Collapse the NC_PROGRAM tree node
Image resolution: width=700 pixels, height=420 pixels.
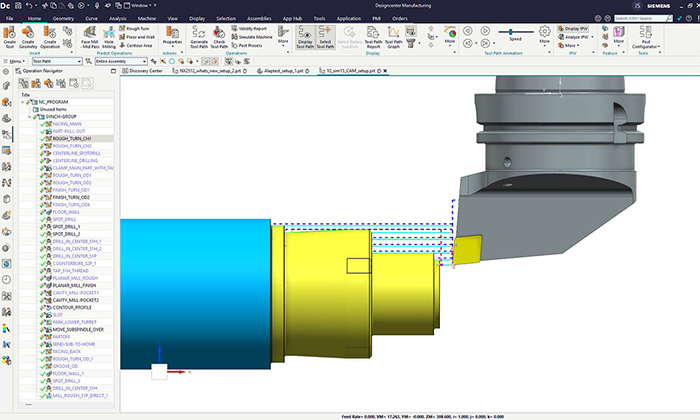point(24,102)
